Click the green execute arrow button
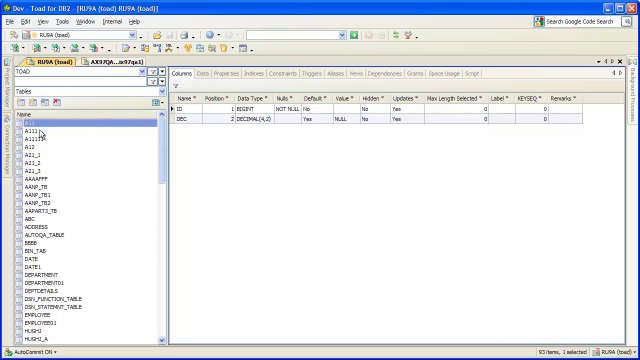The image size is (640, 360). 354,35
